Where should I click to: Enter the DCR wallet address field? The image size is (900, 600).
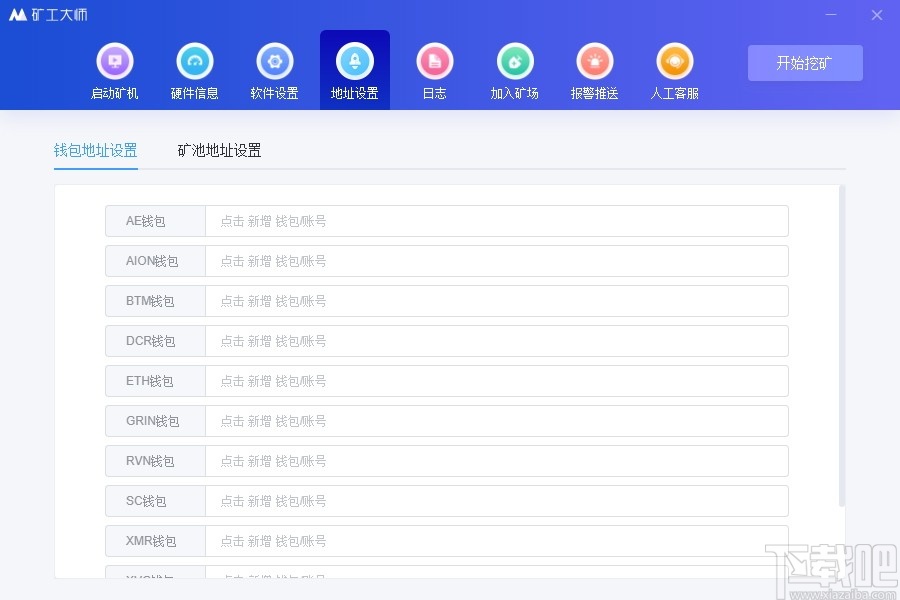(x=497, y=341)
